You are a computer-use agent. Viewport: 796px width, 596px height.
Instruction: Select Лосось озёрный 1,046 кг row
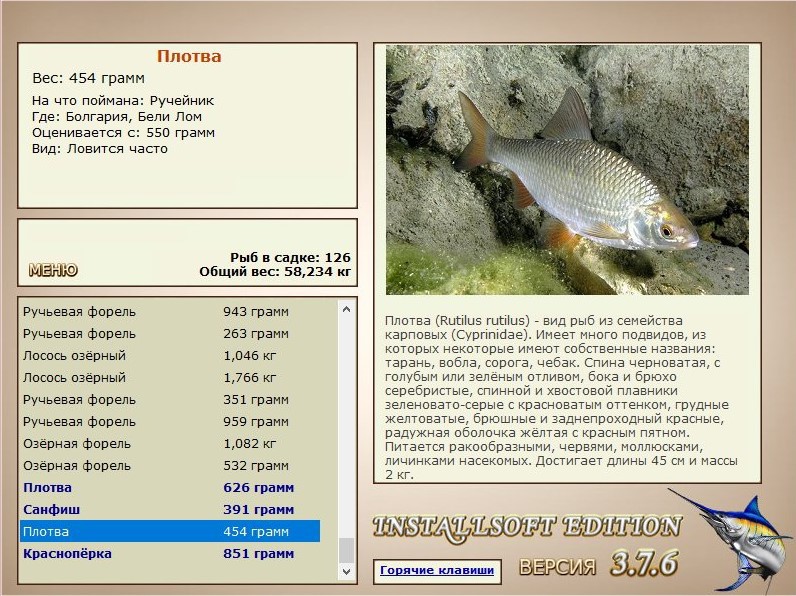click(170, 355)
